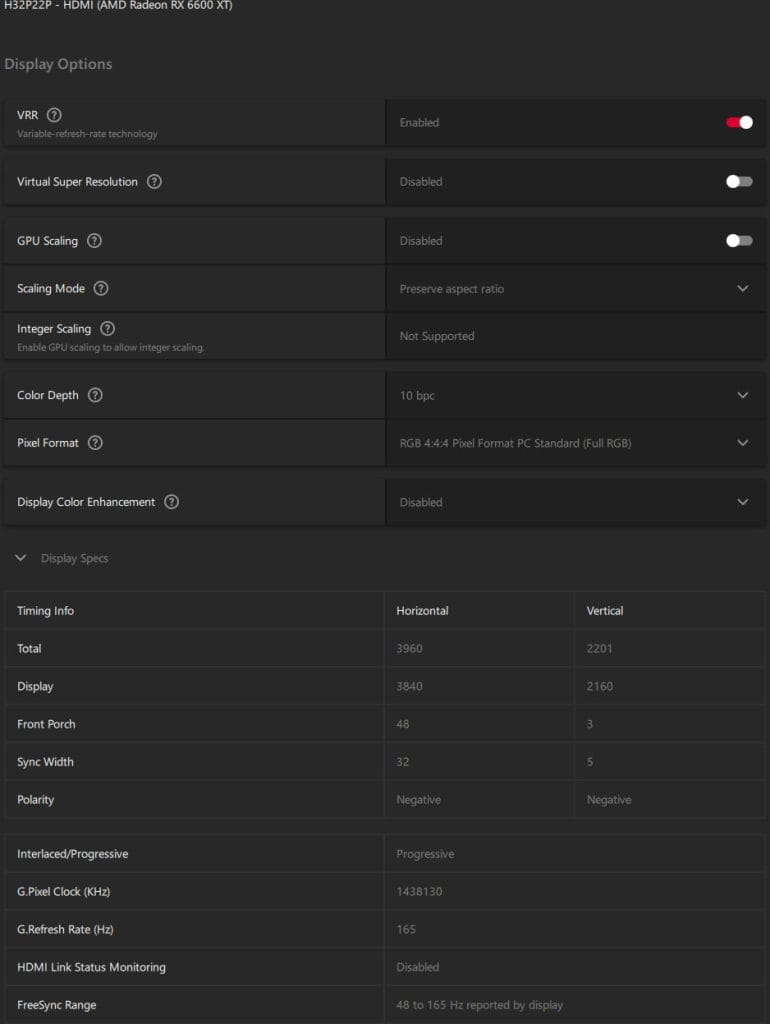The image size is (770, 1024).
Task: Disable the VRR toggle switch
Action: 739,123
